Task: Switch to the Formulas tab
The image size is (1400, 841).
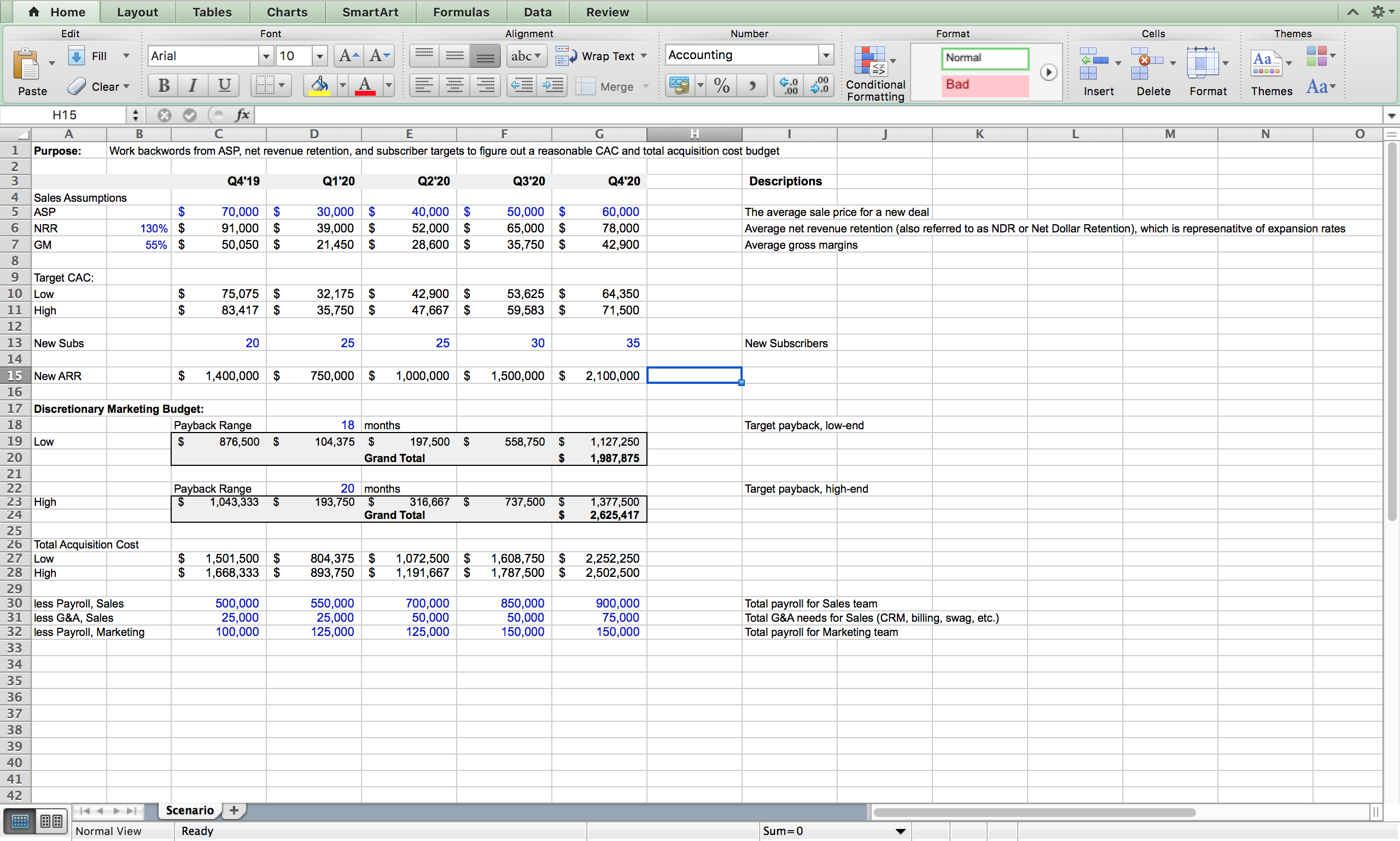Action: pyautogui.click(x=461, y=12)
